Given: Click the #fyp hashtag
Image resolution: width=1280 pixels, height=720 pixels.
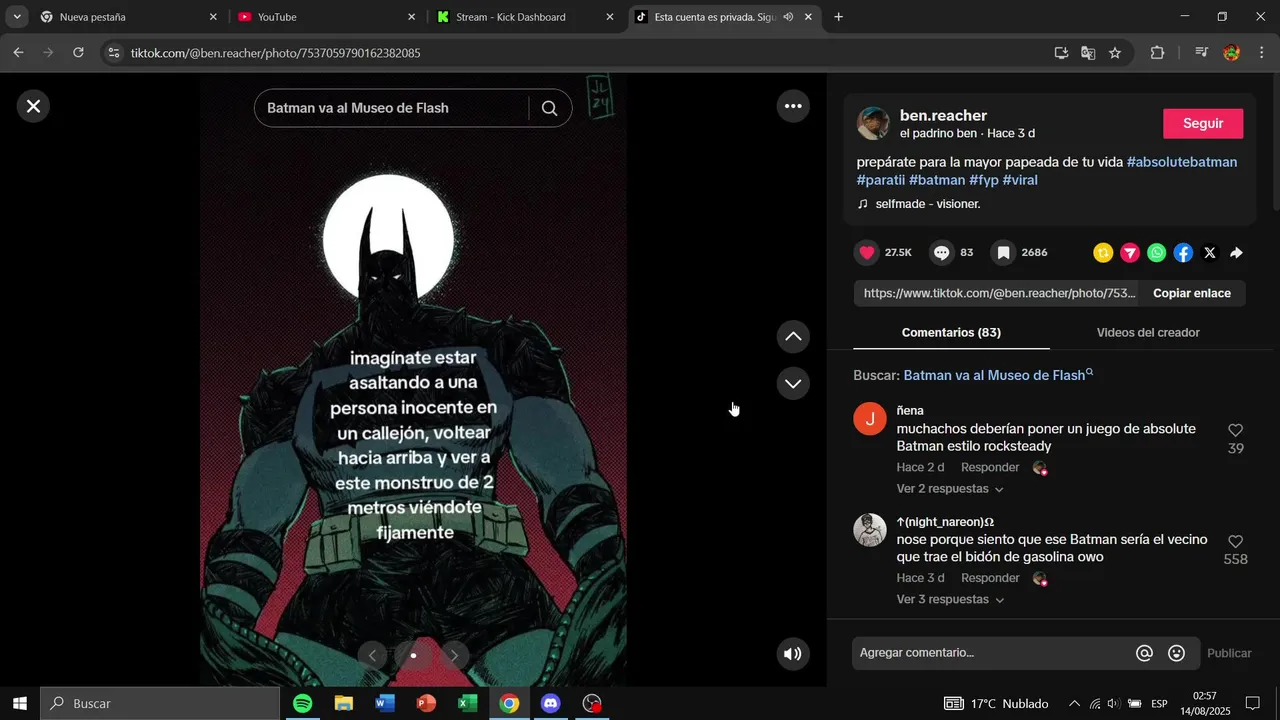Looking at the screenshot, I should click(x=984, y=180).
